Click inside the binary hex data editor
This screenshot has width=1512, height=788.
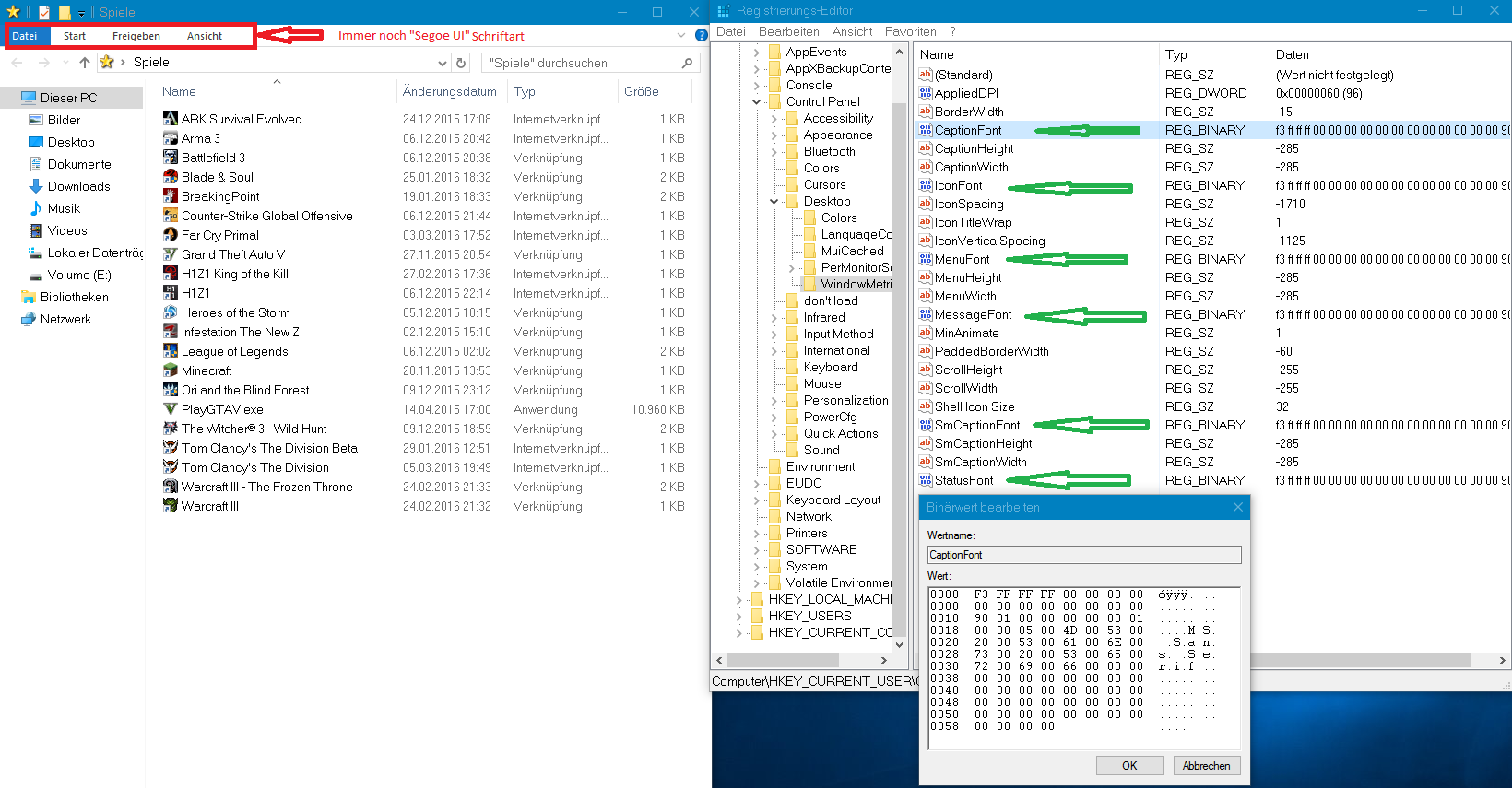pyautogui.click(x=1084, y=666)
